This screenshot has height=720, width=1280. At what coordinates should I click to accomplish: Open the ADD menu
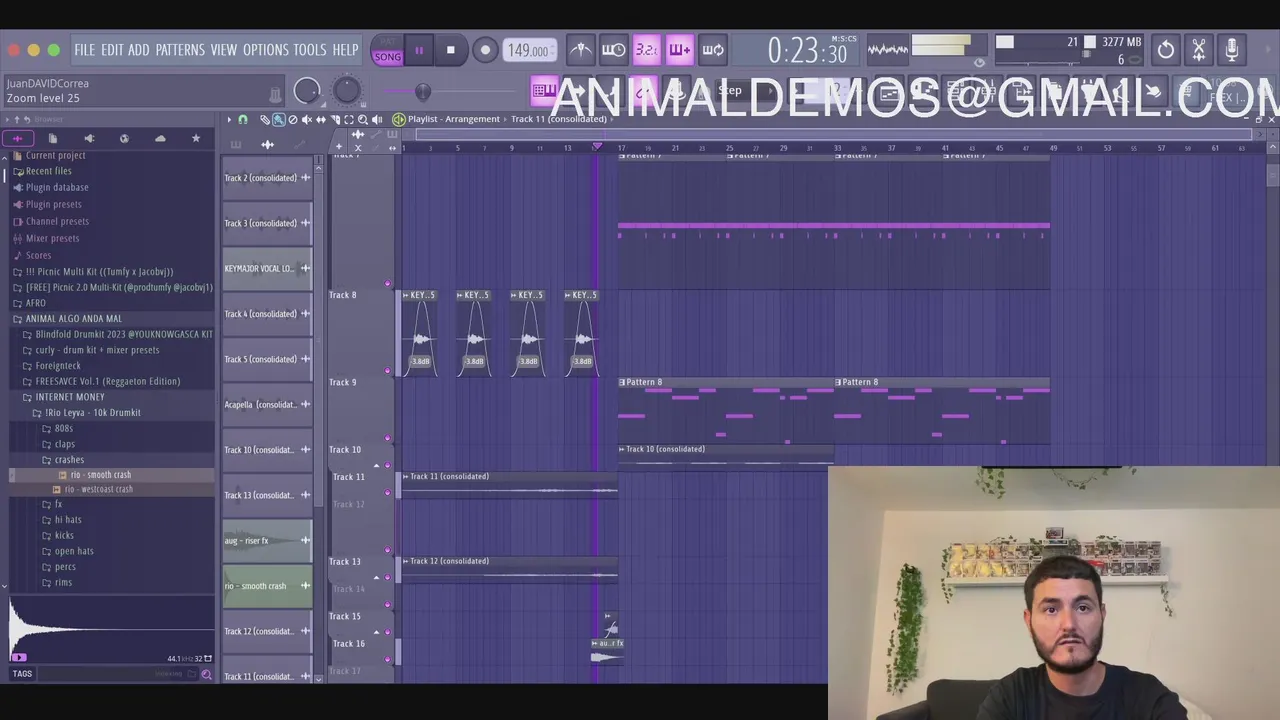[x=138, y=50]
